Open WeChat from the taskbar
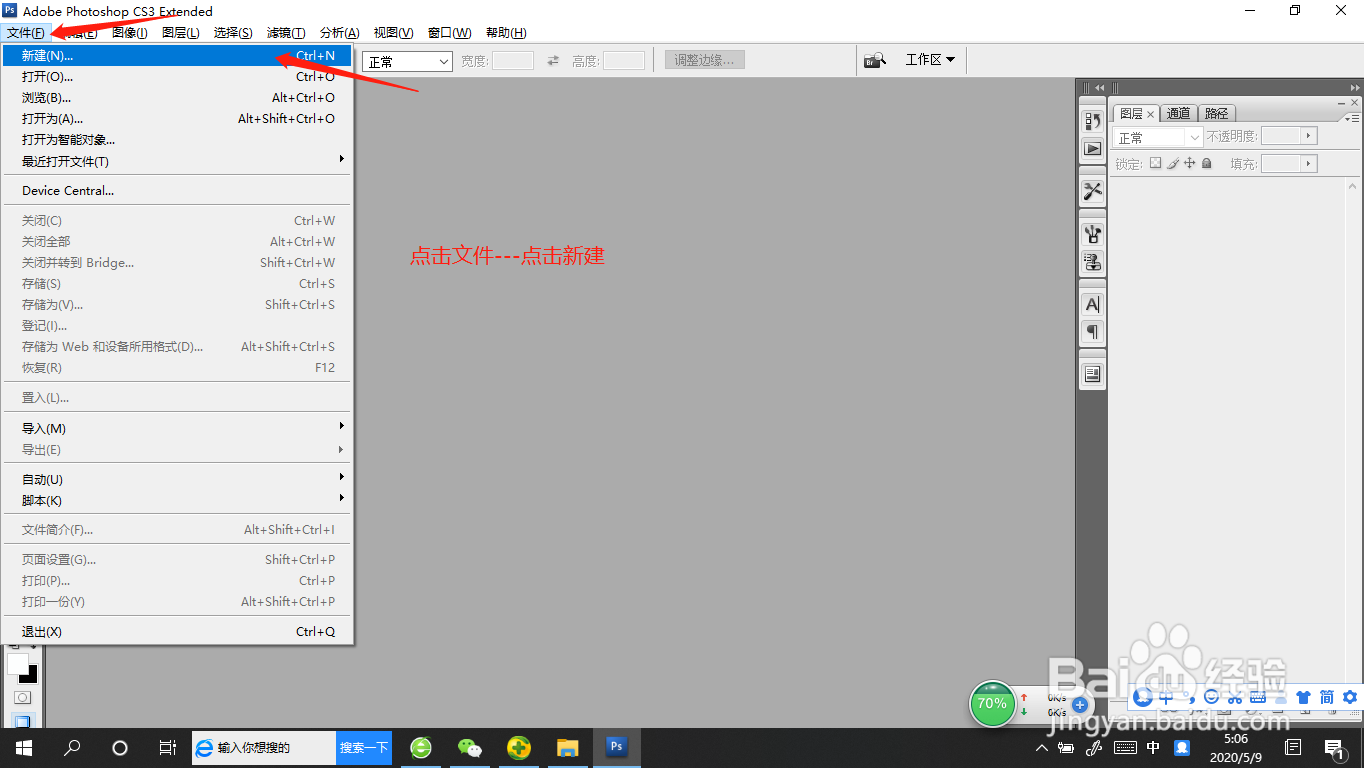Image resolution: width=1364 pixels, height=768 pixels. (x=469, y=747)
